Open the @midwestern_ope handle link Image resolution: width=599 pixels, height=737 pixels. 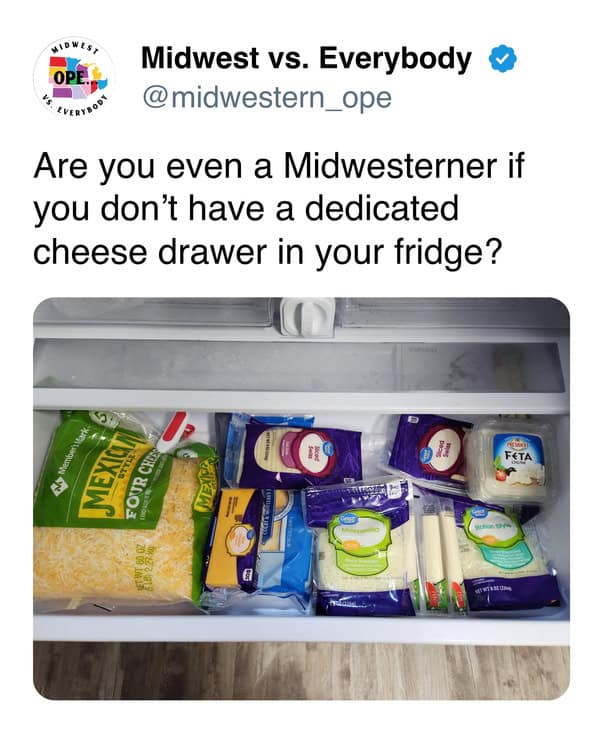[267, 98]
